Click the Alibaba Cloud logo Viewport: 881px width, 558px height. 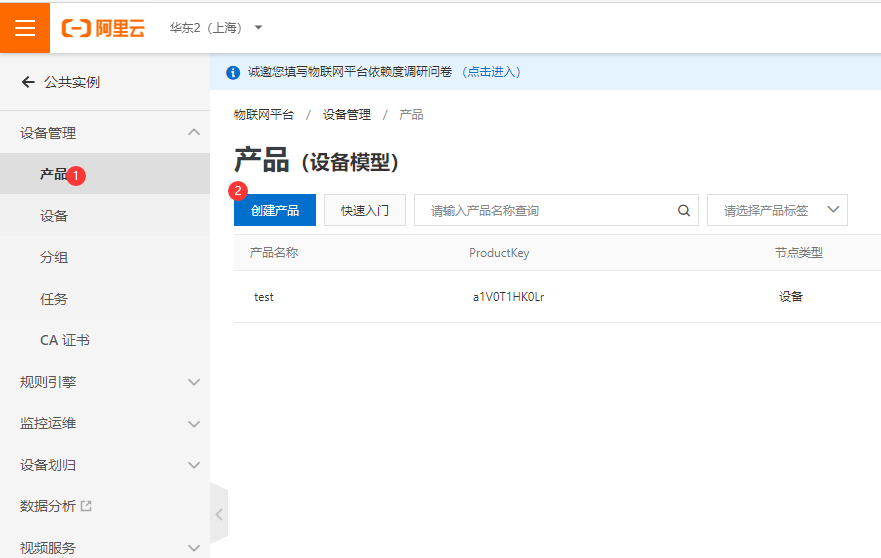tap(103, 28)
